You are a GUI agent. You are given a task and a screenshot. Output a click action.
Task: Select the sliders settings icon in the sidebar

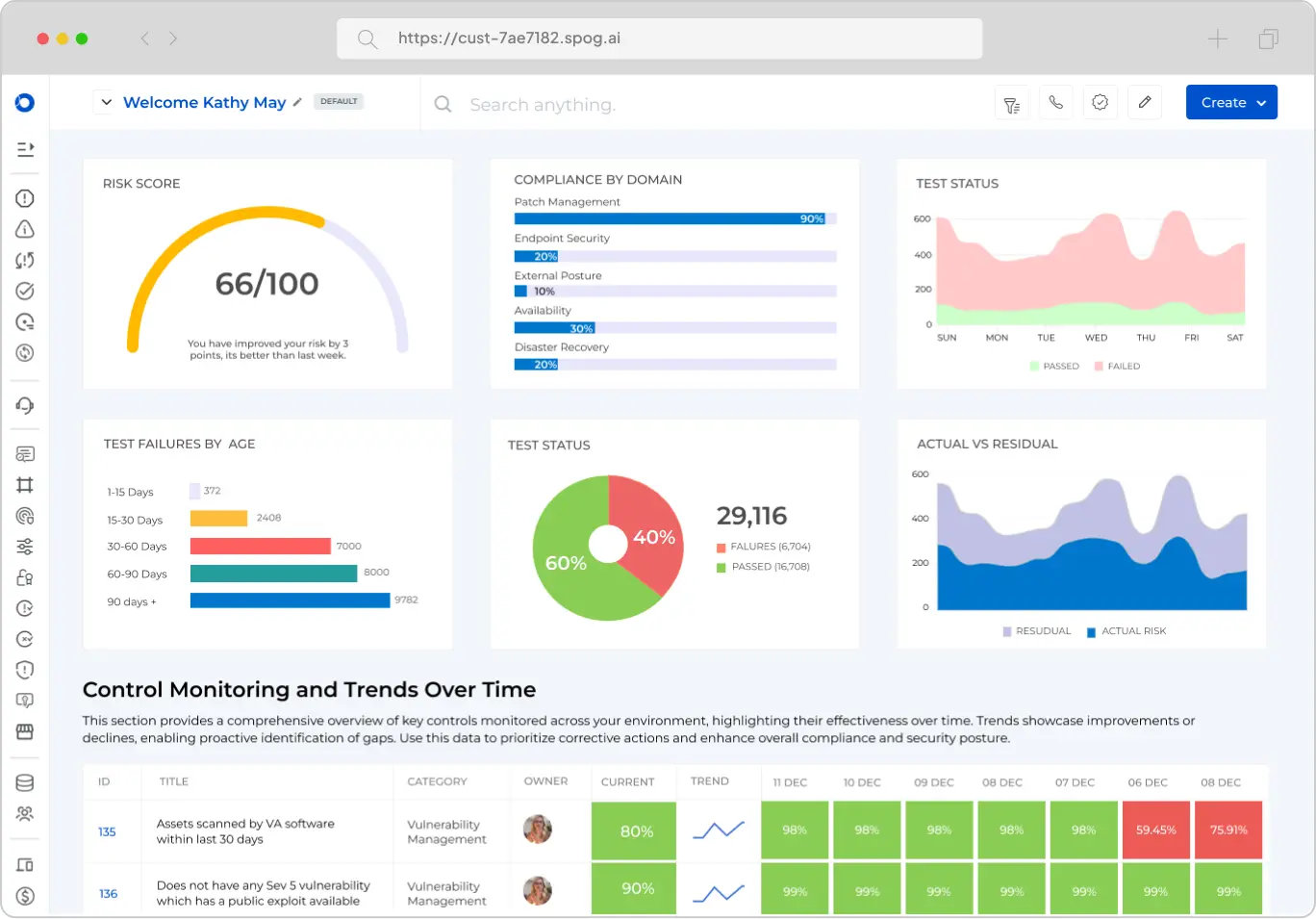click(x=24, y=546)
